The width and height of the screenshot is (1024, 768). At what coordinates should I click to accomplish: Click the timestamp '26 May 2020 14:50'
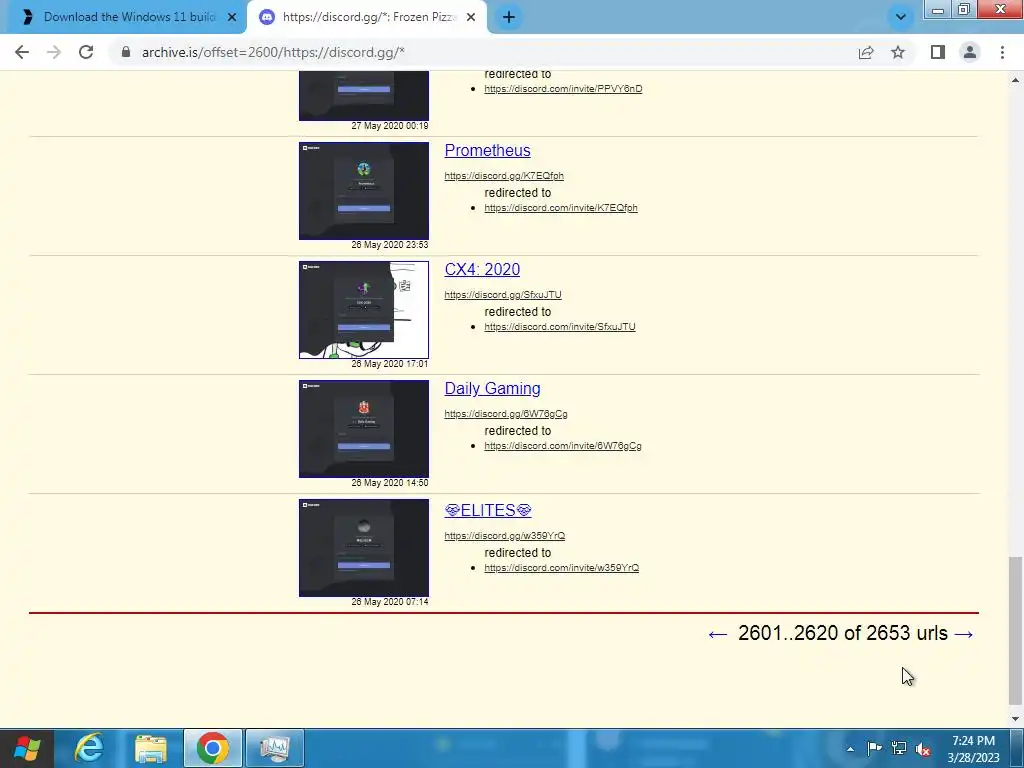click(390, 483)
